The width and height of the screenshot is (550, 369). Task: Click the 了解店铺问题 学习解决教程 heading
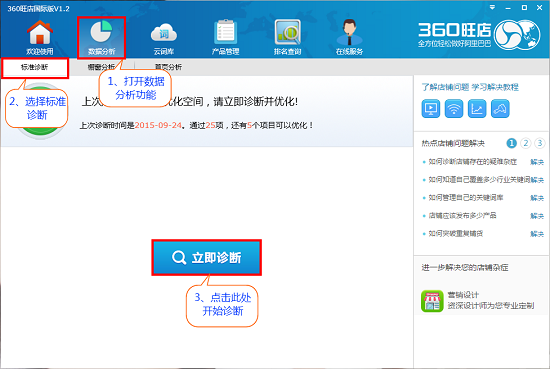[x=470, y=87]
